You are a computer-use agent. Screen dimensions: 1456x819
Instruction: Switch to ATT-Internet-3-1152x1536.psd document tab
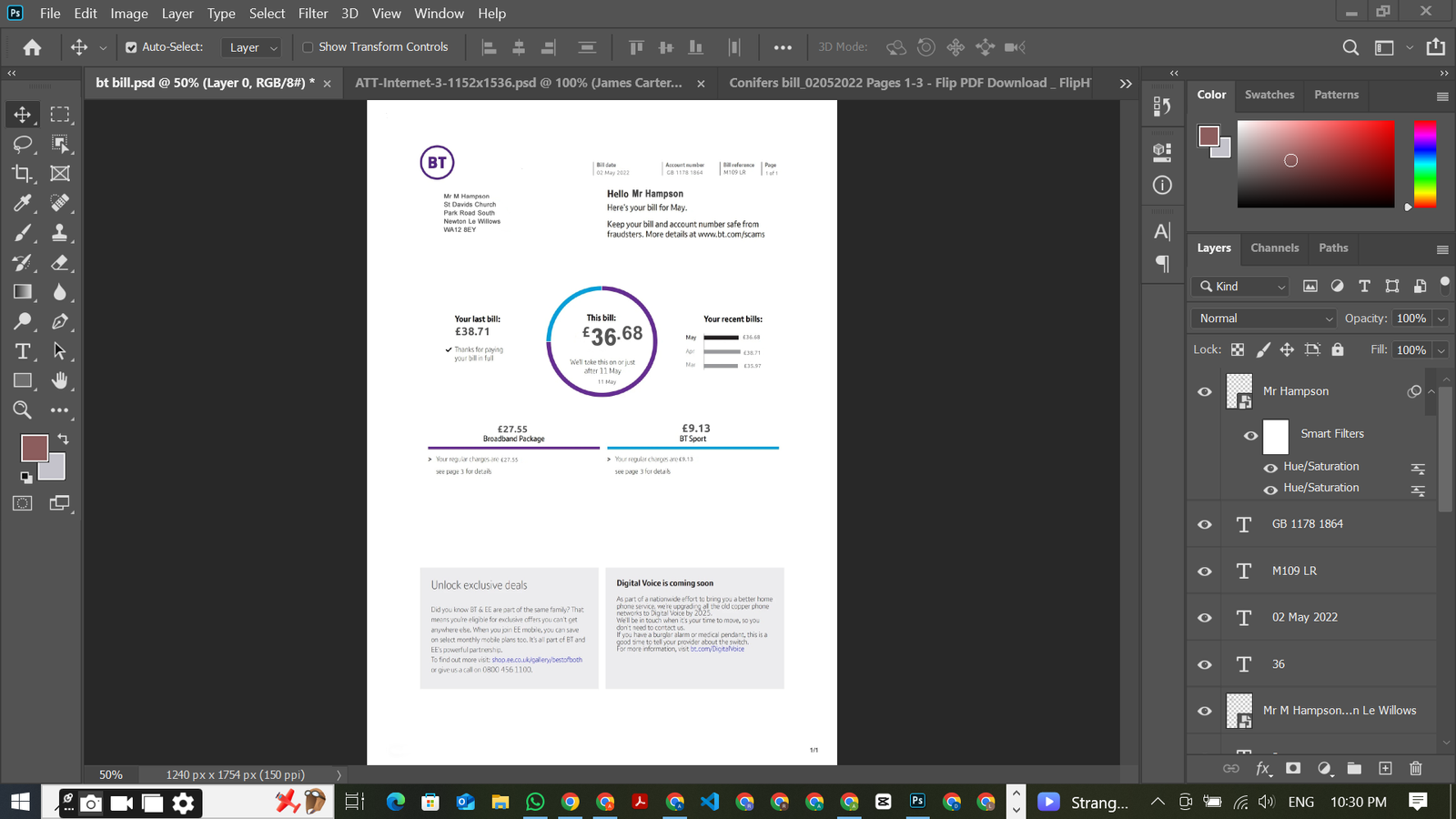click(519, 83)
